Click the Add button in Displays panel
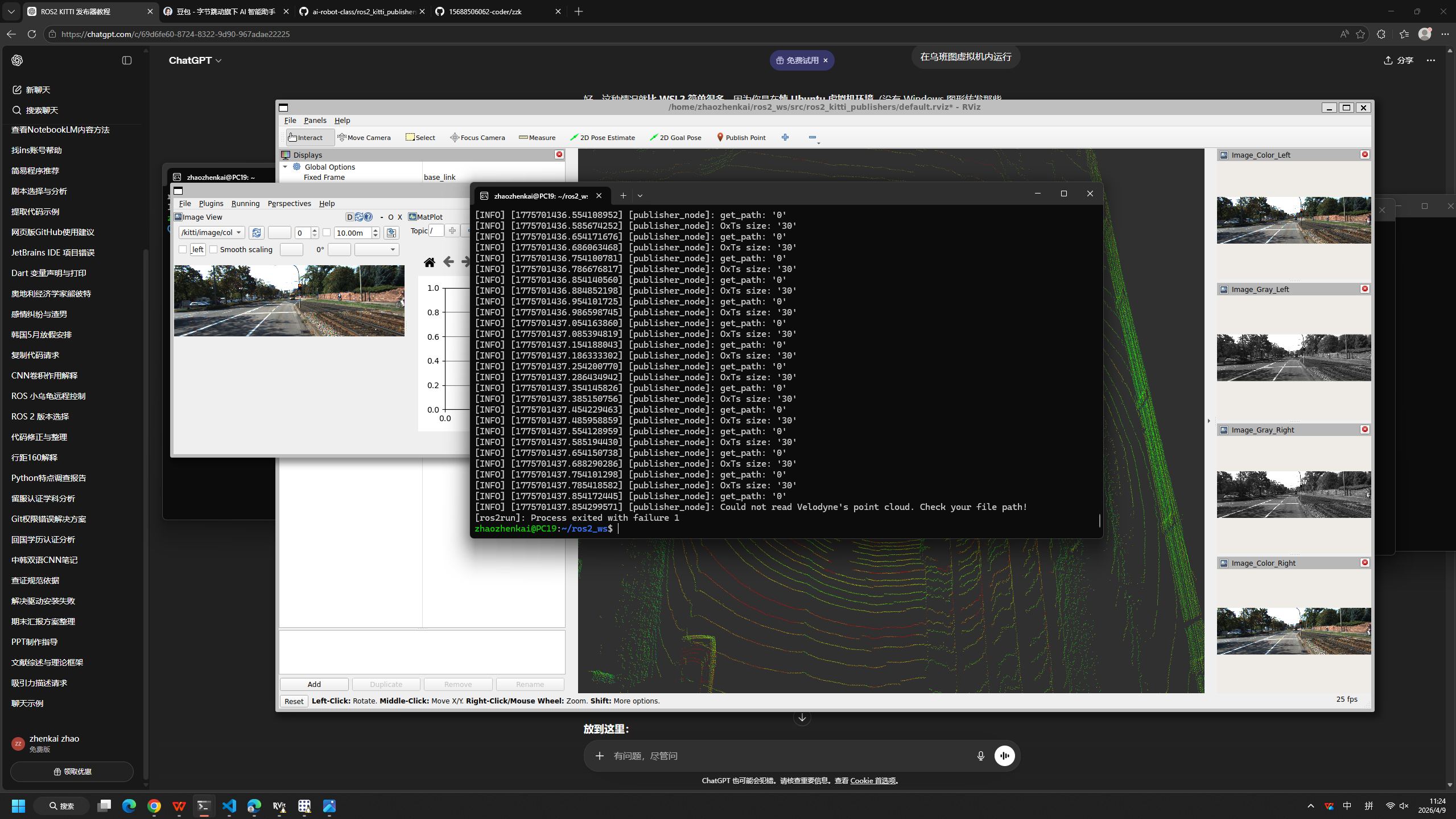This screenshot has width=1456, height=819. pos(314,684)
